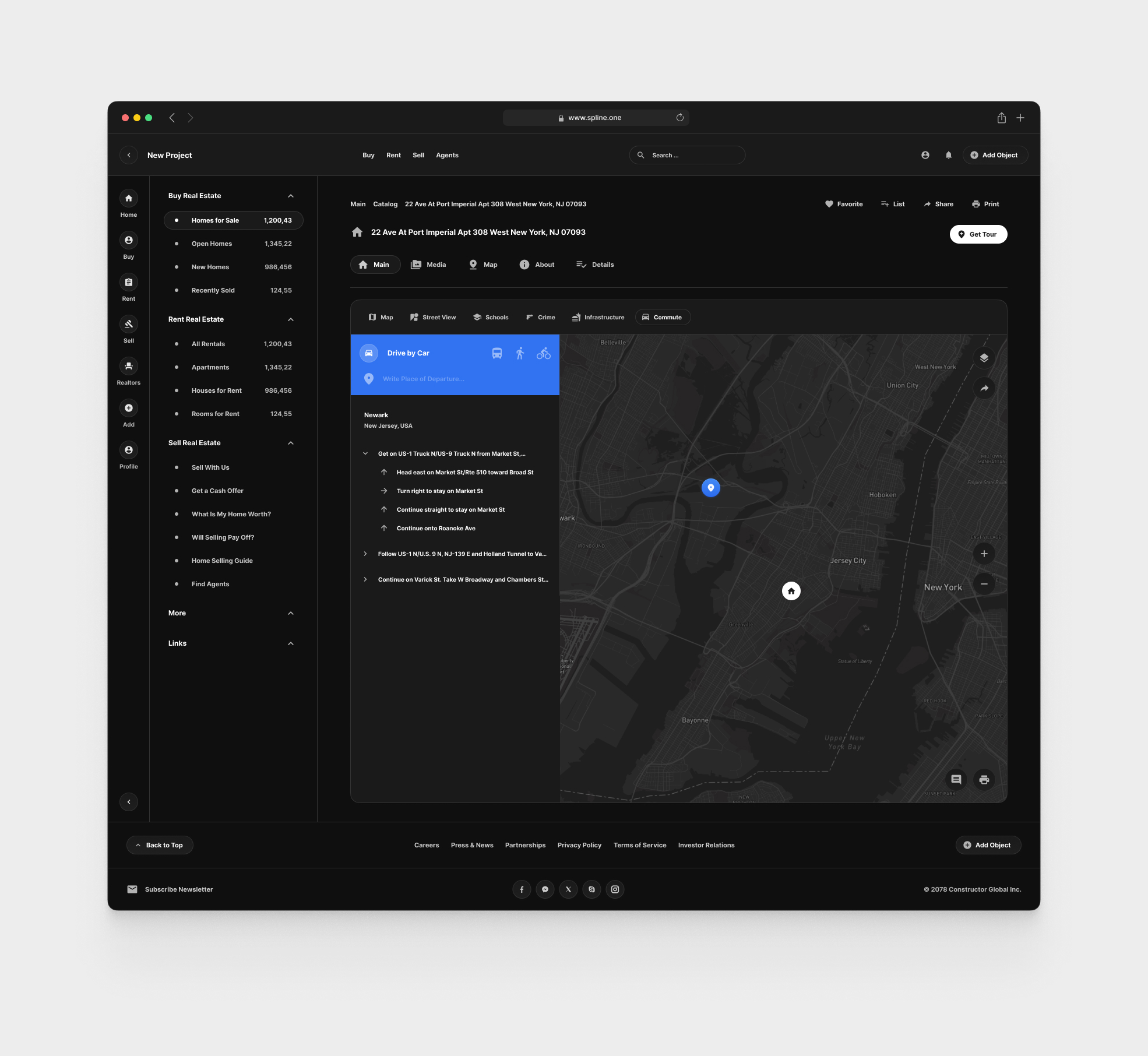This screenshot has width=1148, height=1056.
Task: Expand 'Follow US-1 N/U.S. 9 N' step
Action: [x=365, y=554]
